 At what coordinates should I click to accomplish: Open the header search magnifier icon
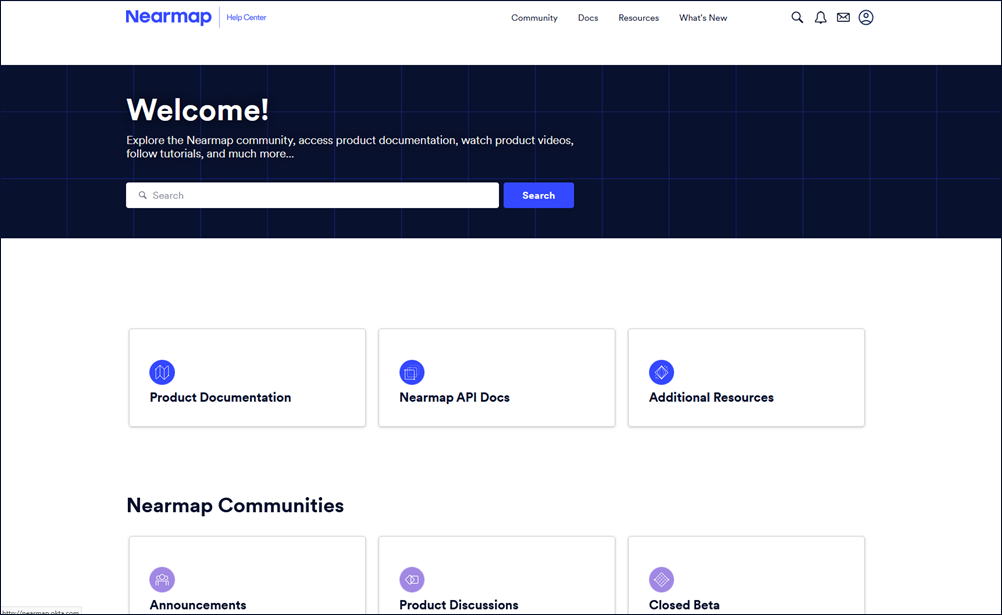pos(797,17)
